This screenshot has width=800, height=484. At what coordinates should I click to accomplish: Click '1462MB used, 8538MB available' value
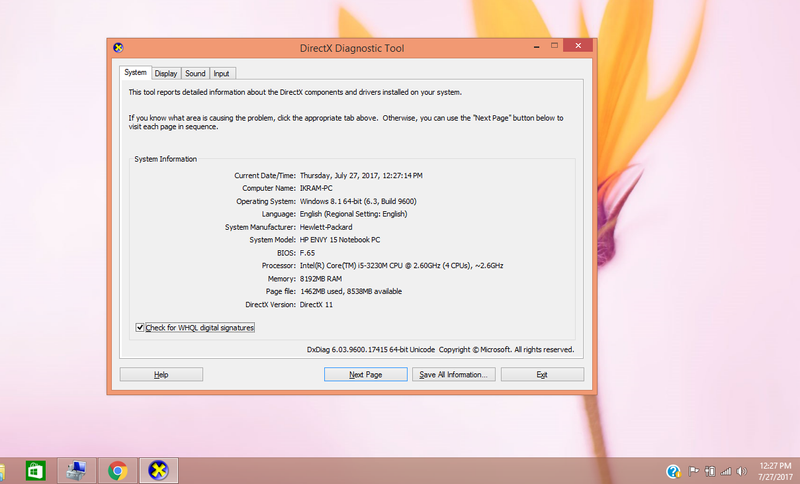tap(351, 292)
